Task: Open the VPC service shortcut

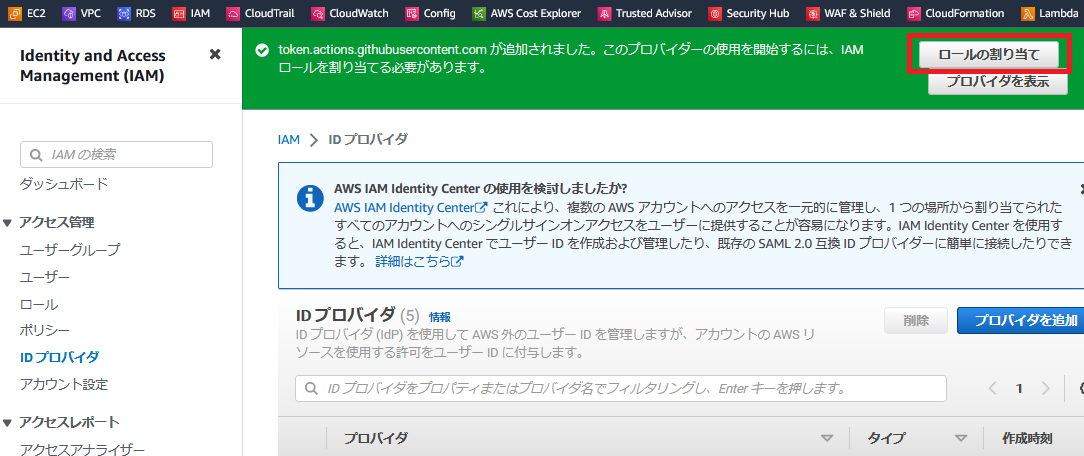Action: [82, 13]
